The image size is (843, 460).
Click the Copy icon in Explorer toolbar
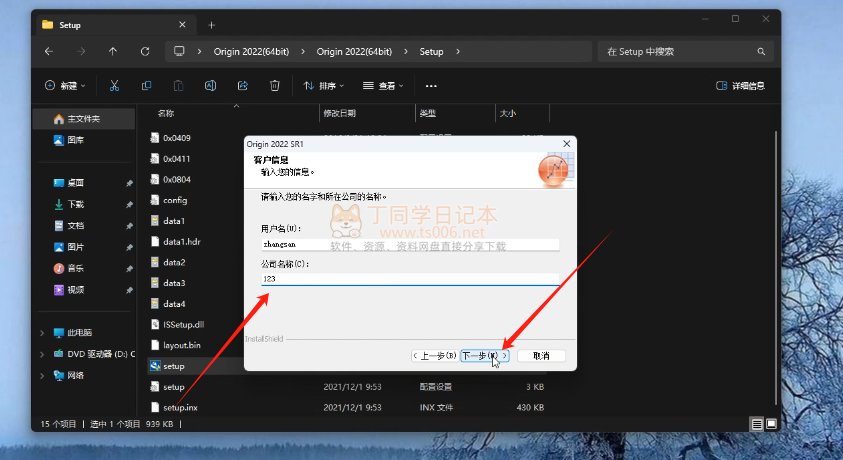click(x=147, y=86)
